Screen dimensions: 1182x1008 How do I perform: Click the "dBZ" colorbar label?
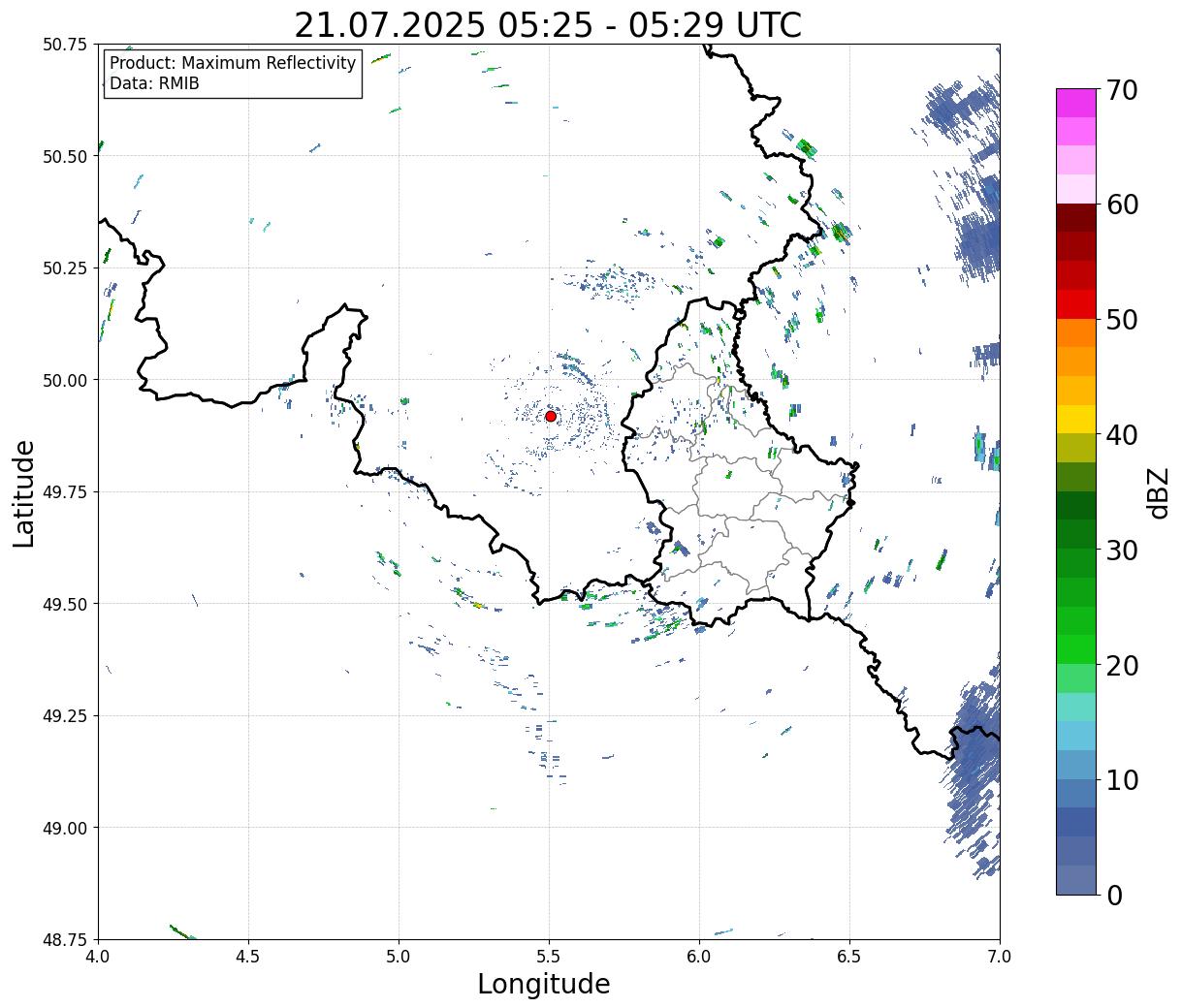[1157, 493]
